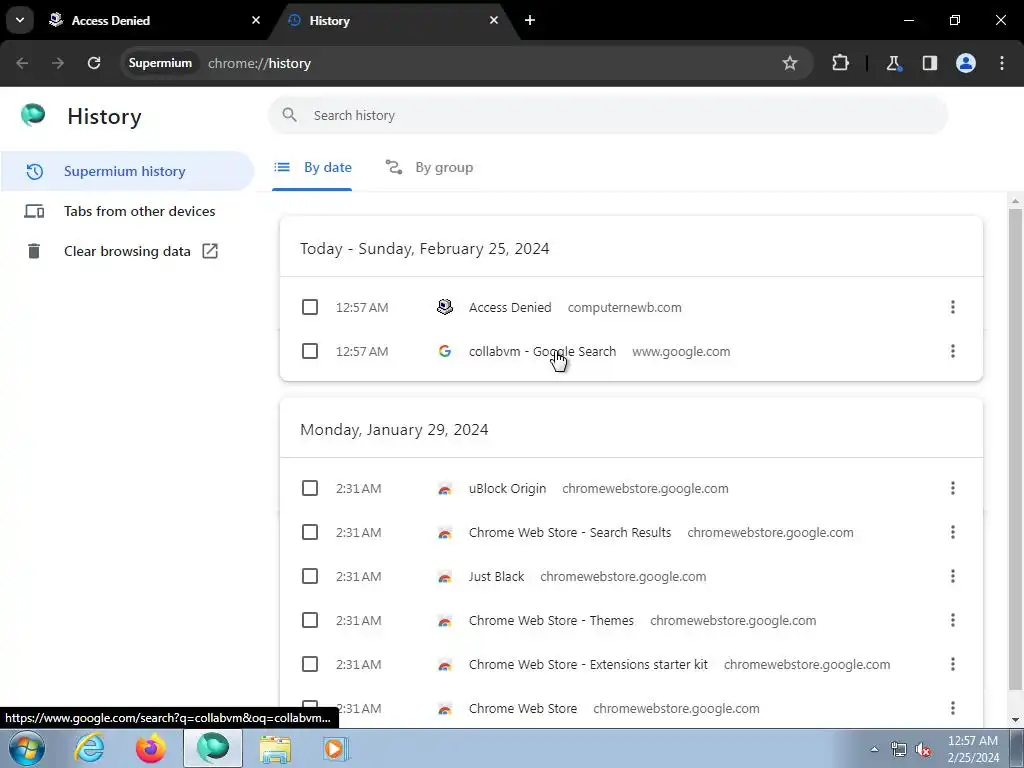Switch to the By date view
The image size is (1024, 768).
pos(312,167)
